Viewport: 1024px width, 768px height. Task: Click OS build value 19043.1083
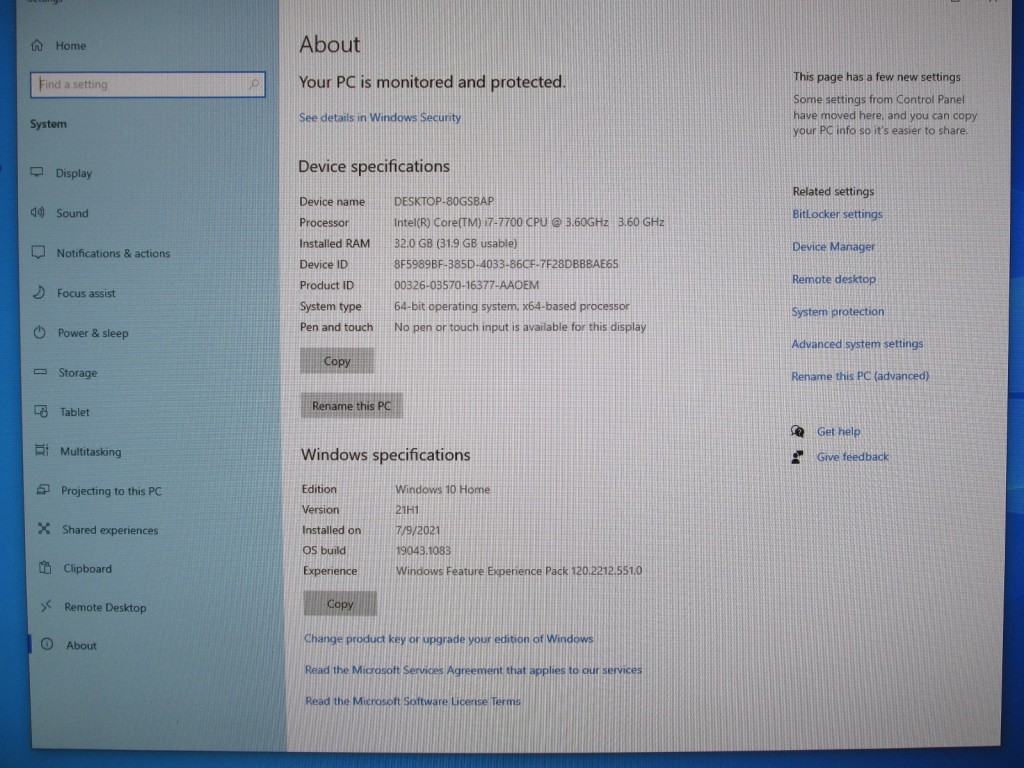[423, 551]
